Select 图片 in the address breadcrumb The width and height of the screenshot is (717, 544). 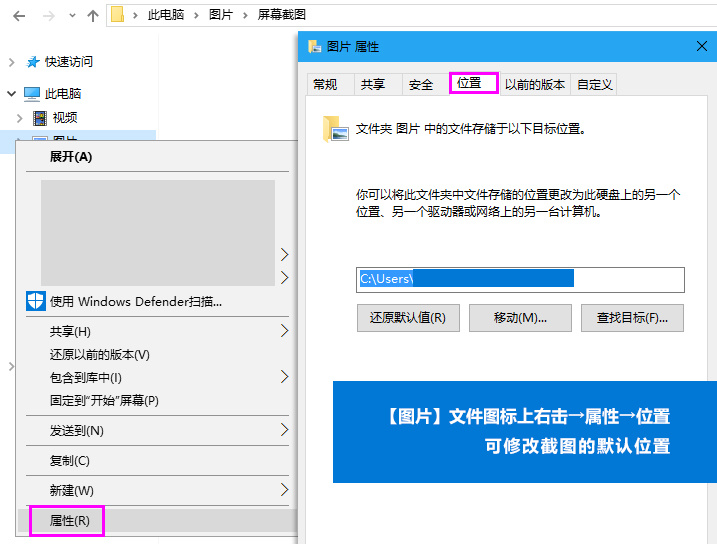point(221,15)
